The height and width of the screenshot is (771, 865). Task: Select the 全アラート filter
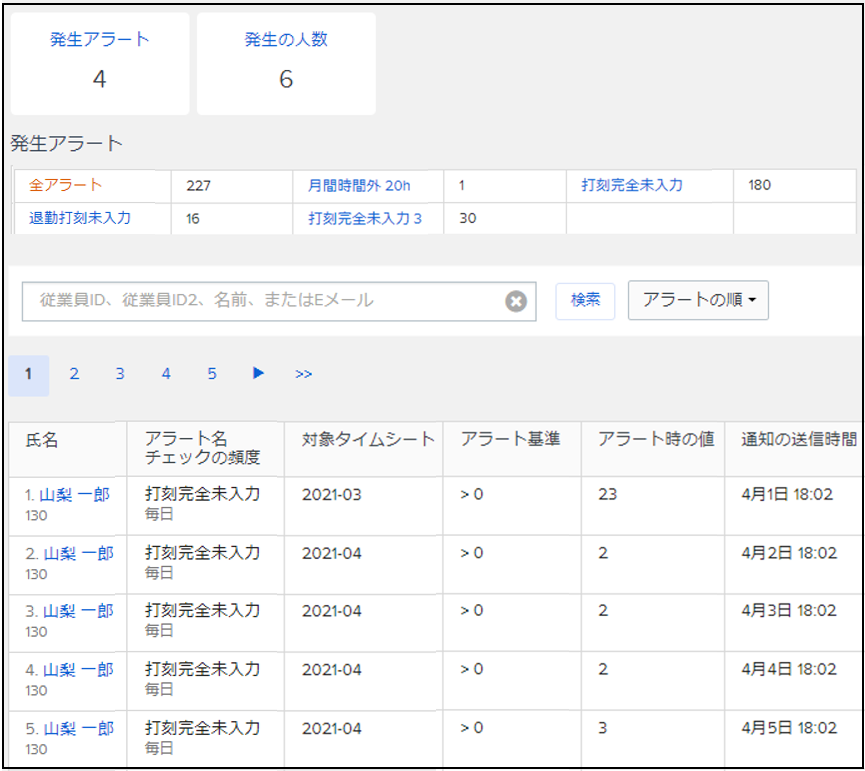65,185
